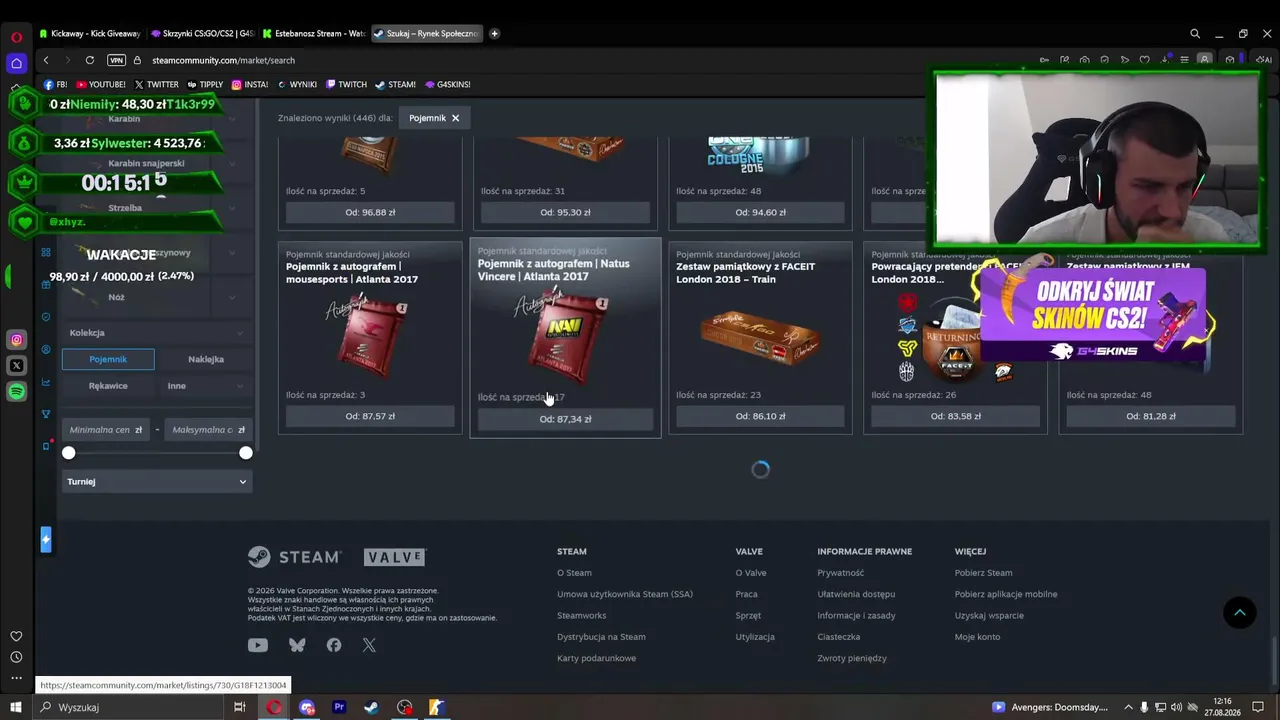The image size is (1280, 720).
Task: Open the Natus Vincere Atlanta 2017 capsule image
Action: [565, 335]
